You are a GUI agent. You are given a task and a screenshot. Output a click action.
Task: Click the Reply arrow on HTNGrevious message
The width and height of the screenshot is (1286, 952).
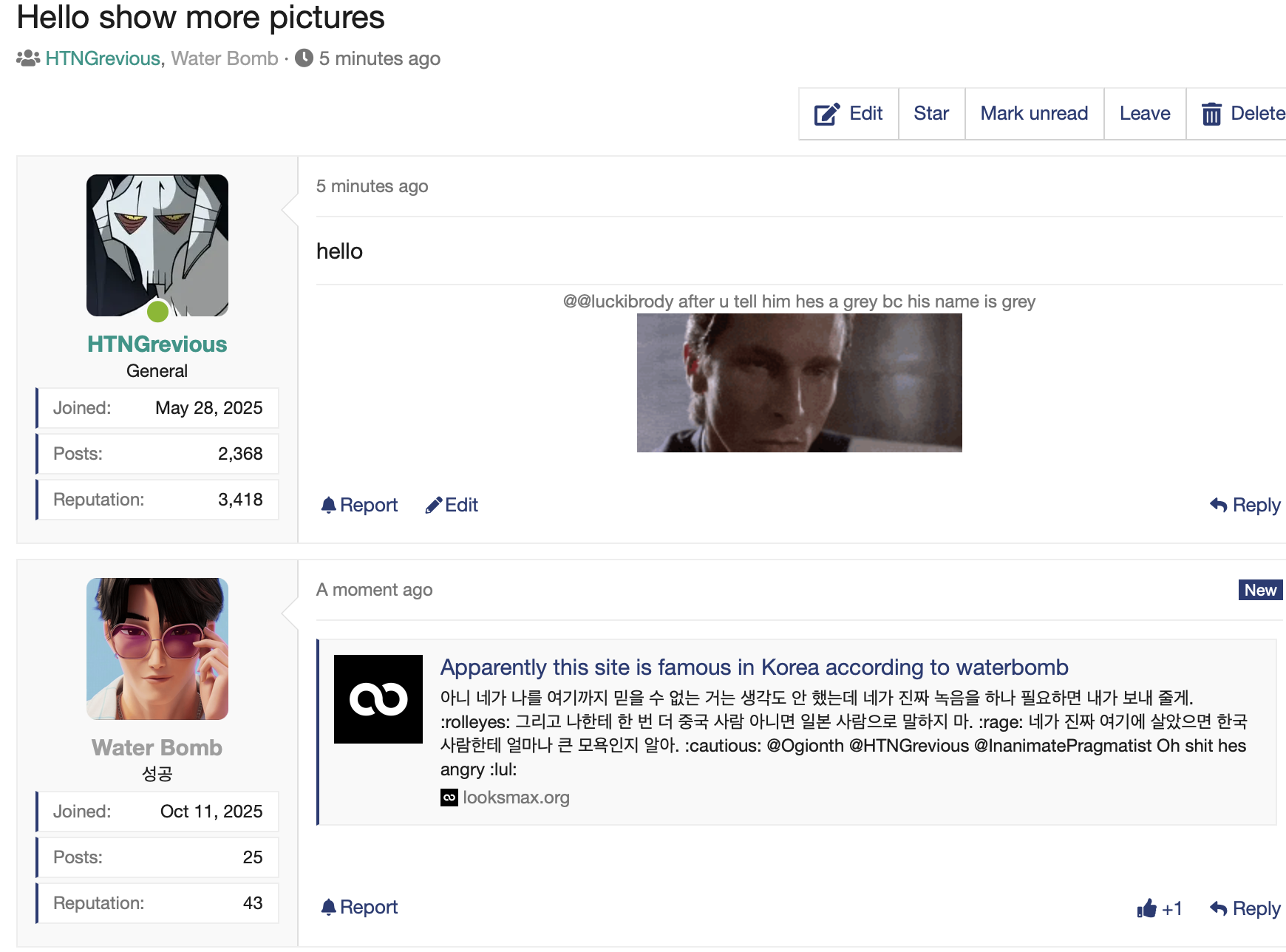[1218, 505]
